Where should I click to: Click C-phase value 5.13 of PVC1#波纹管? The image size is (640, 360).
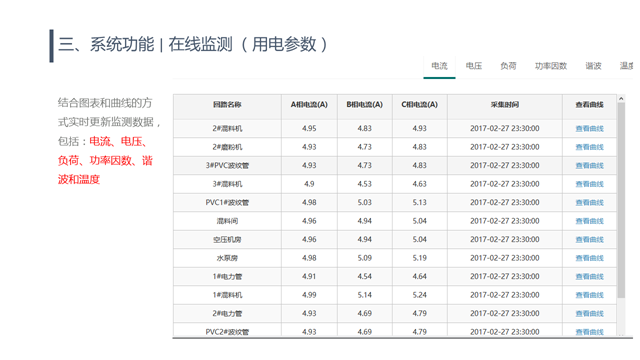pyautogui.click(x=420, y=202)
